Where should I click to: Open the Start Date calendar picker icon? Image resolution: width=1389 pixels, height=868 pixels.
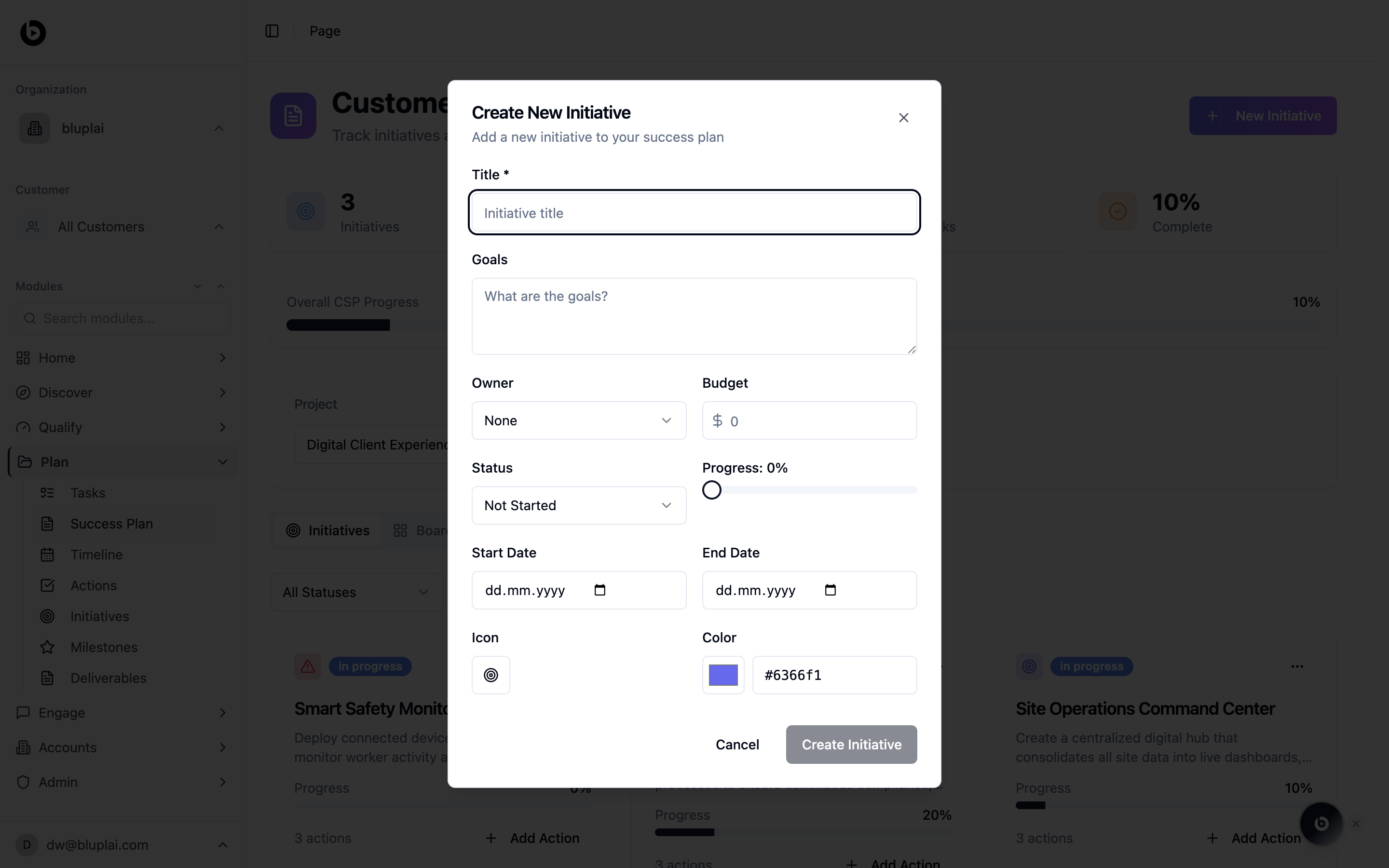pos(600,590)
